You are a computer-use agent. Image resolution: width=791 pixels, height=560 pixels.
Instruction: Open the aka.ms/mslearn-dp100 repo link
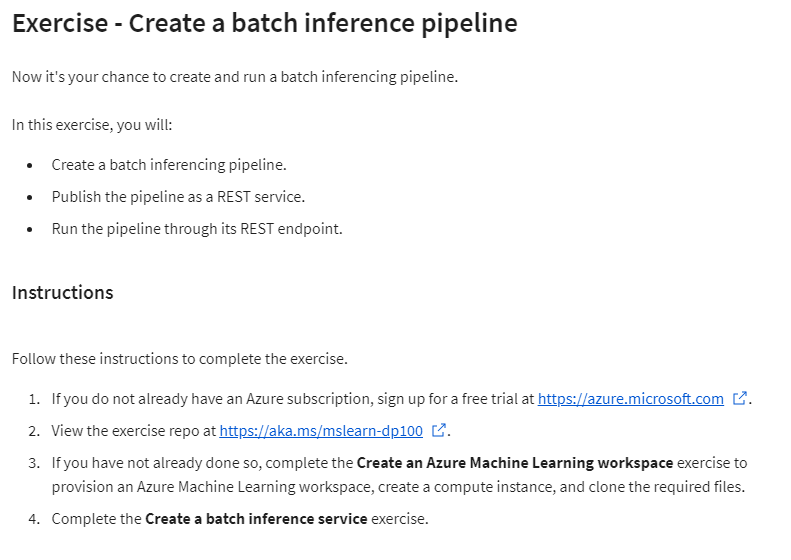pos(321,431)
